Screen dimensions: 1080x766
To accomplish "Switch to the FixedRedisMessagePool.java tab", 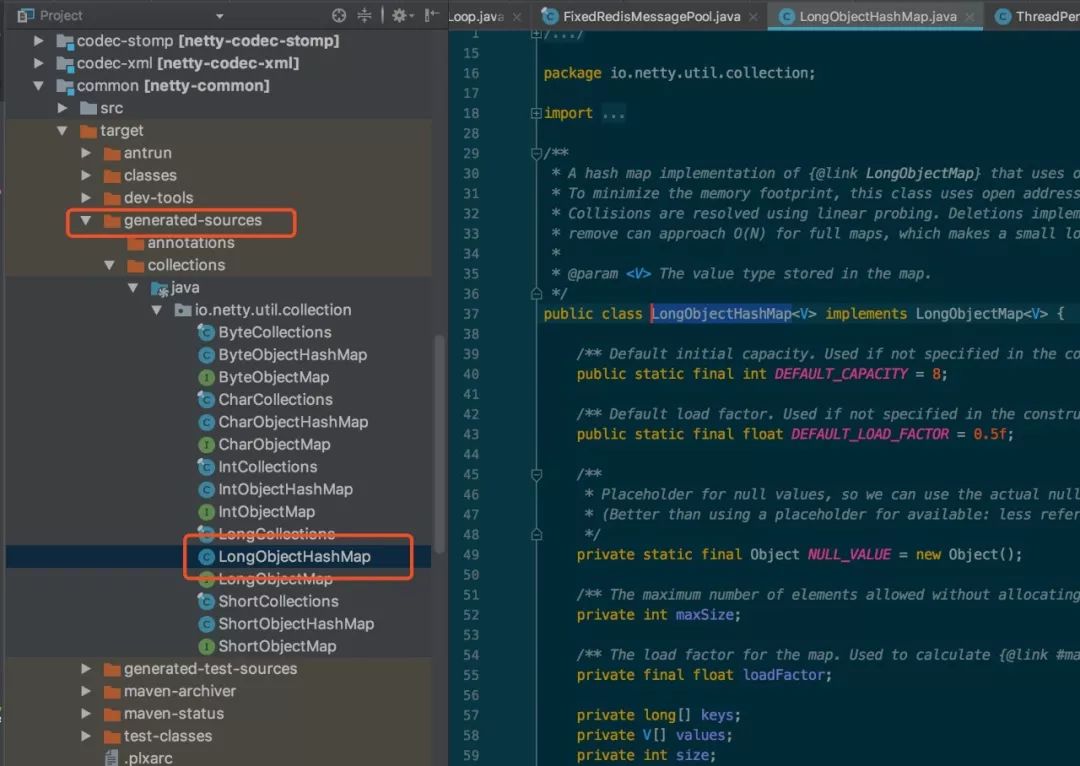I will click(651, 17).
